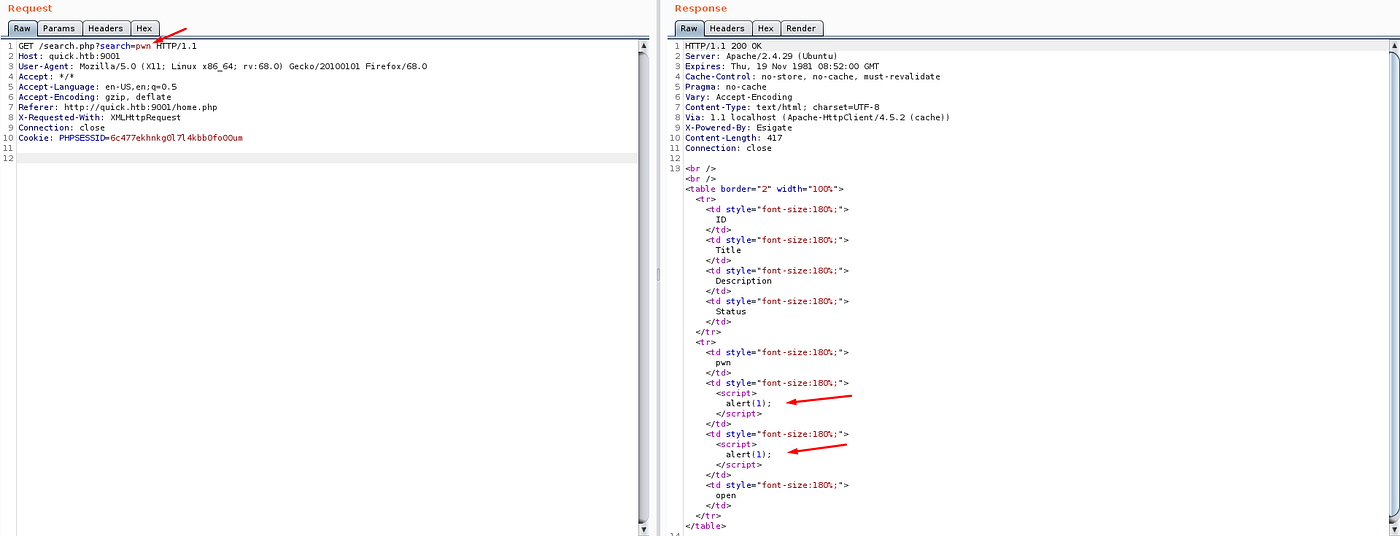Click the 'Request' panel title
The width and height of the screenshot is (1400, 536).
click(x=30, y=8)
